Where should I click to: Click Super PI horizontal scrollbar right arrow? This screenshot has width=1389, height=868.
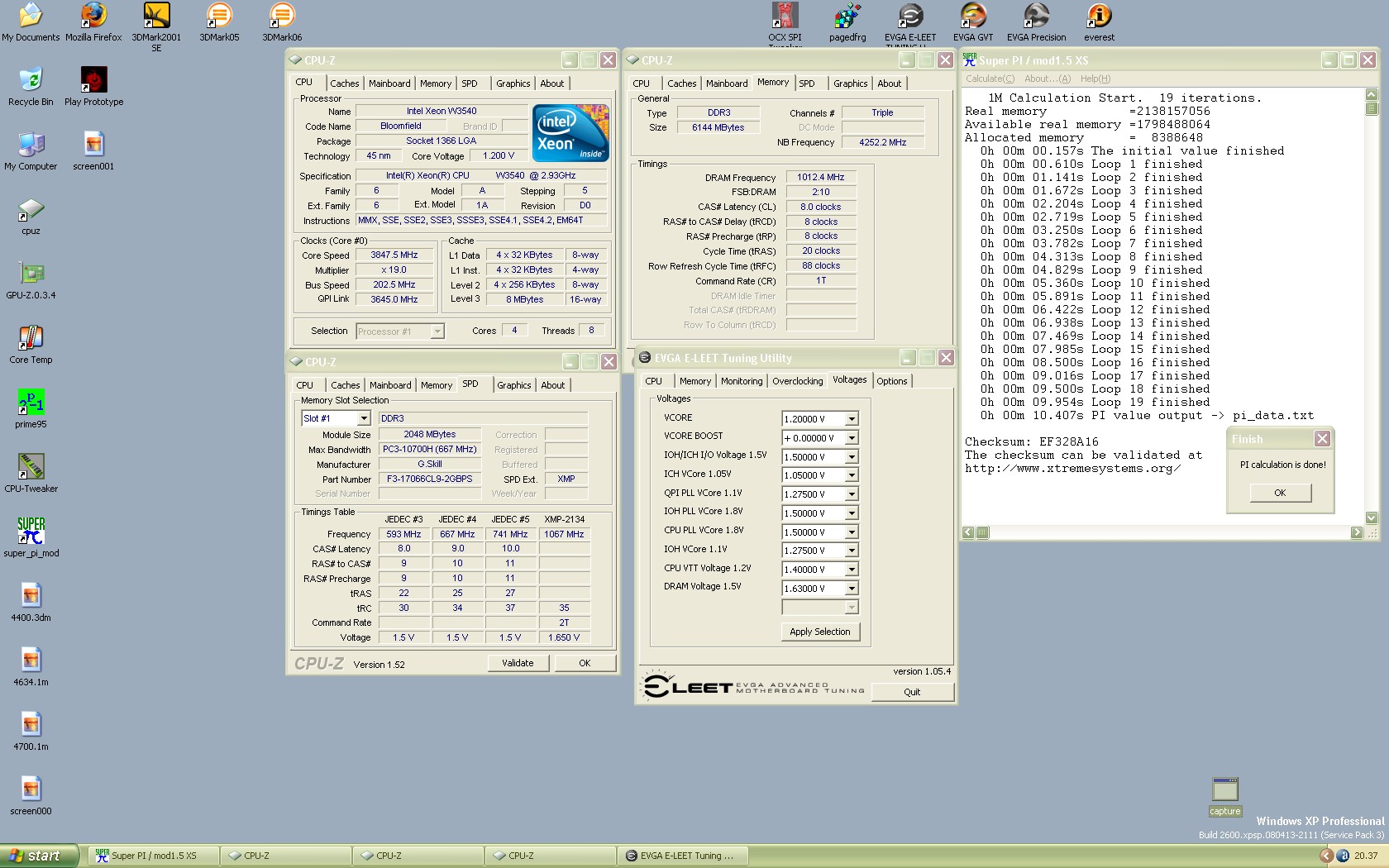pyautogui.click(x=1357, y=533)
